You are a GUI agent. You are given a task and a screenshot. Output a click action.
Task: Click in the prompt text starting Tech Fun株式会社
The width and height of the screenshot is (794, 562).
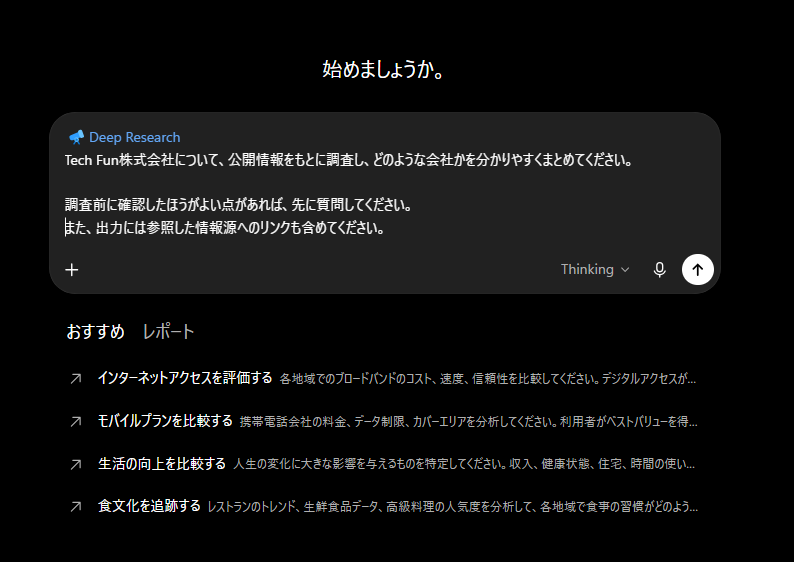click(349, 160)
